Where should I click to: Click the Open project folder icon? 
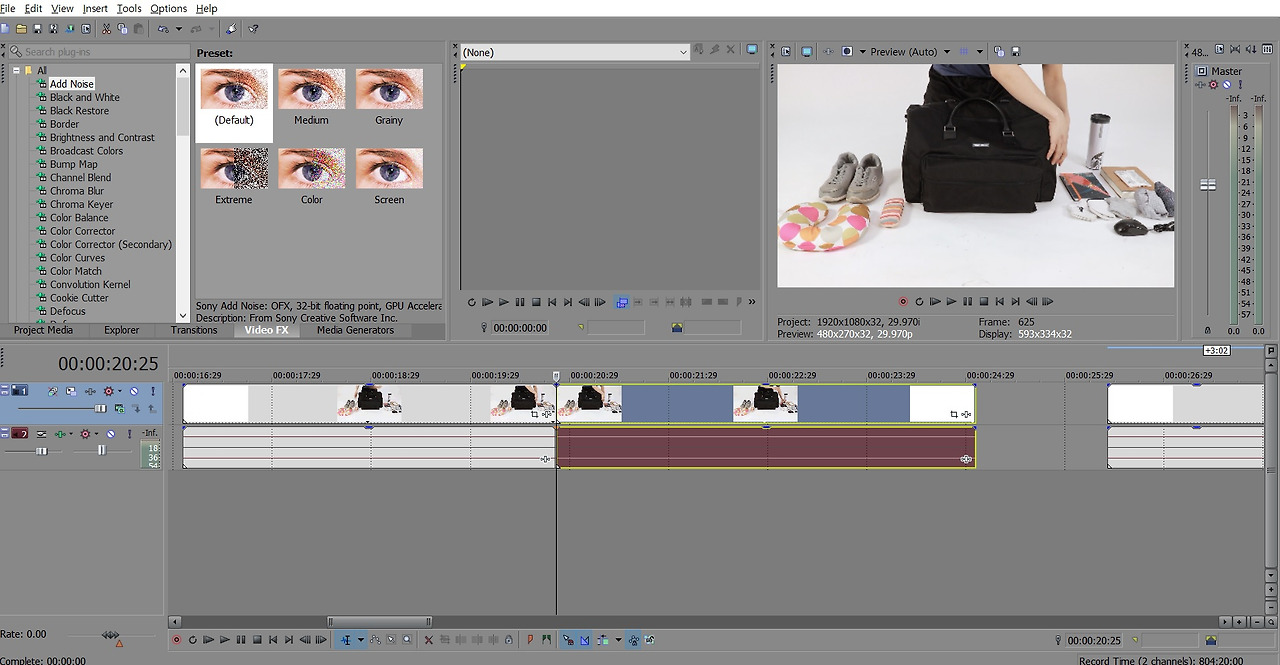pos(21,29)
